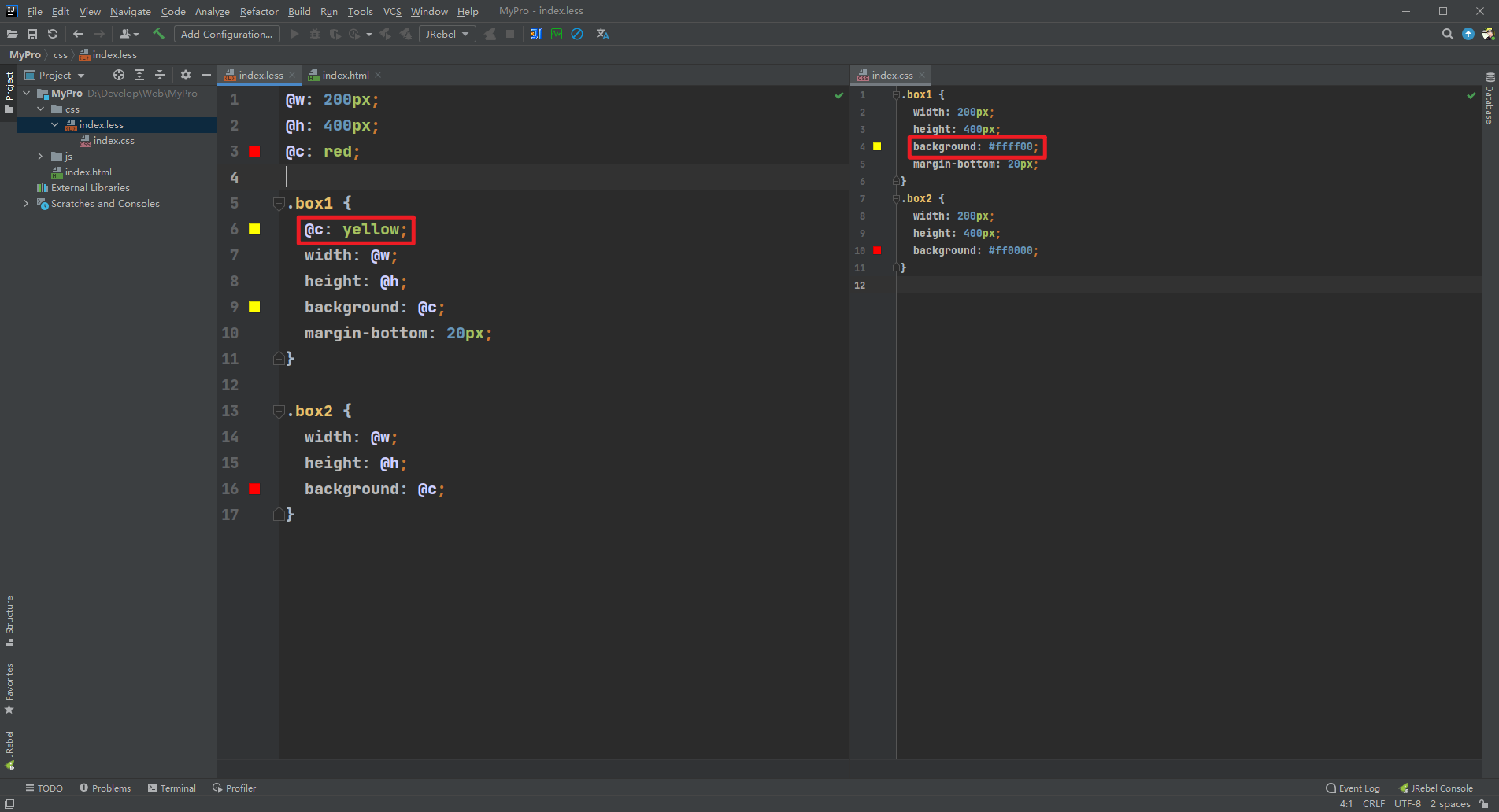Collapse the index.less tree node
The width and height of the screenshot is (1499, 812).
(x=55, y=124)
